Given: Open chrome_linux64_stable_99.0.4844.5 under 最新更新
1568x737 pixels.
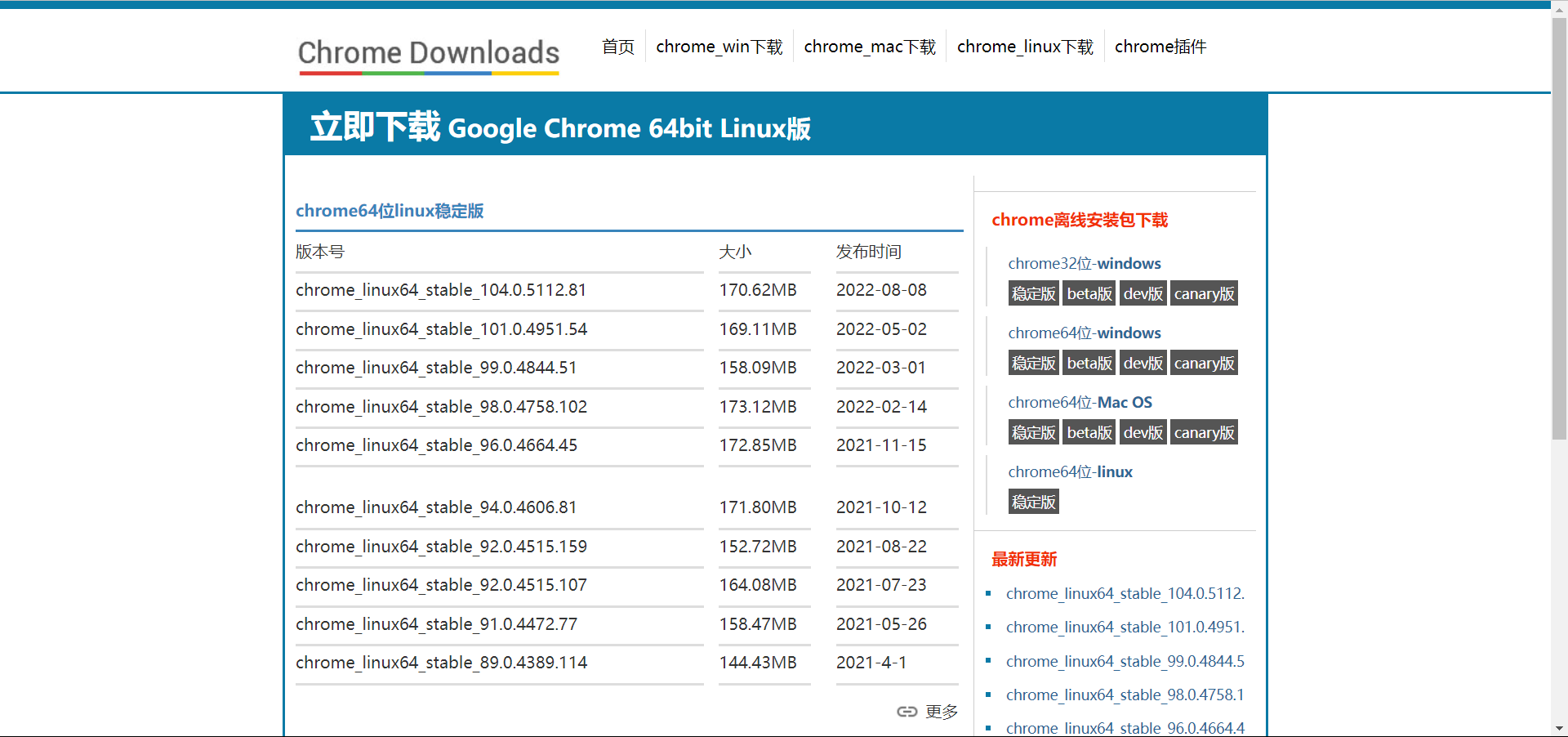Looking at the screenshot, I should pos(1125,661).
